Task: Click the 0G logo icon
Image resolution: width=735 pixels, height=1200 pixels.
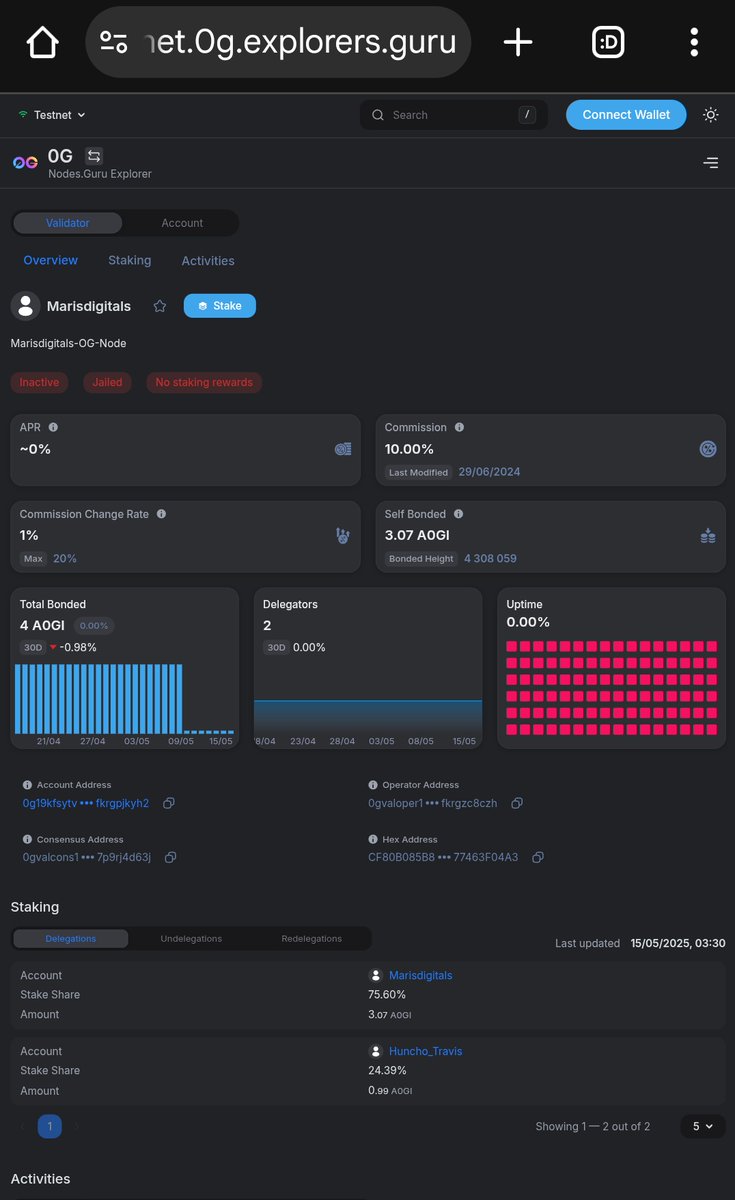Action: [x=25, y=162]
